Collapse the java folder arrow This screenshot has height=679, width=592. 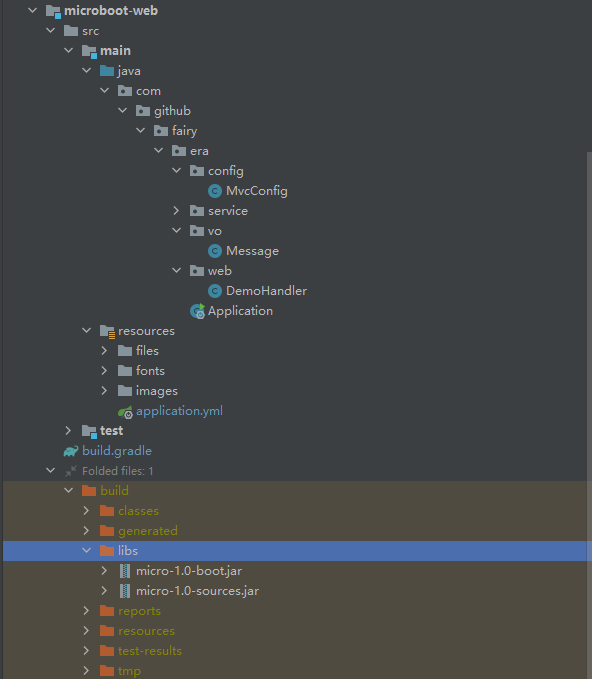click(87, 70)
